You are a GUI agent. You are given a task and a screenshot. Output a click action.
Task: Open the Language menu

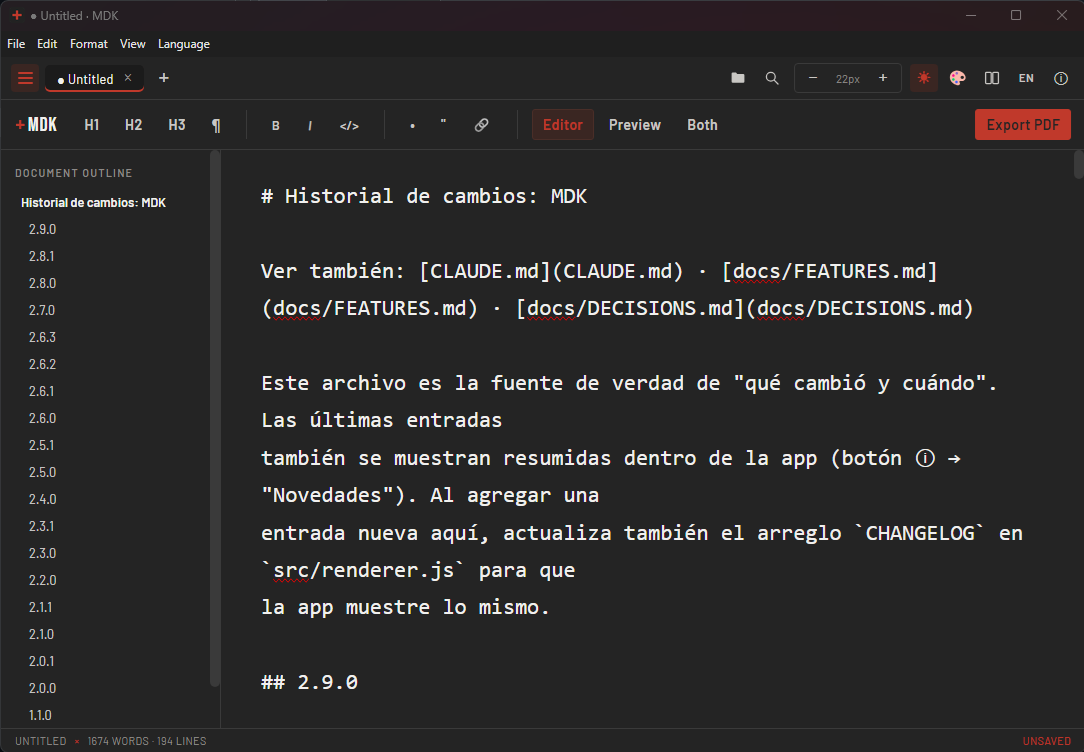pyautogui.click(x=184, y=44)
